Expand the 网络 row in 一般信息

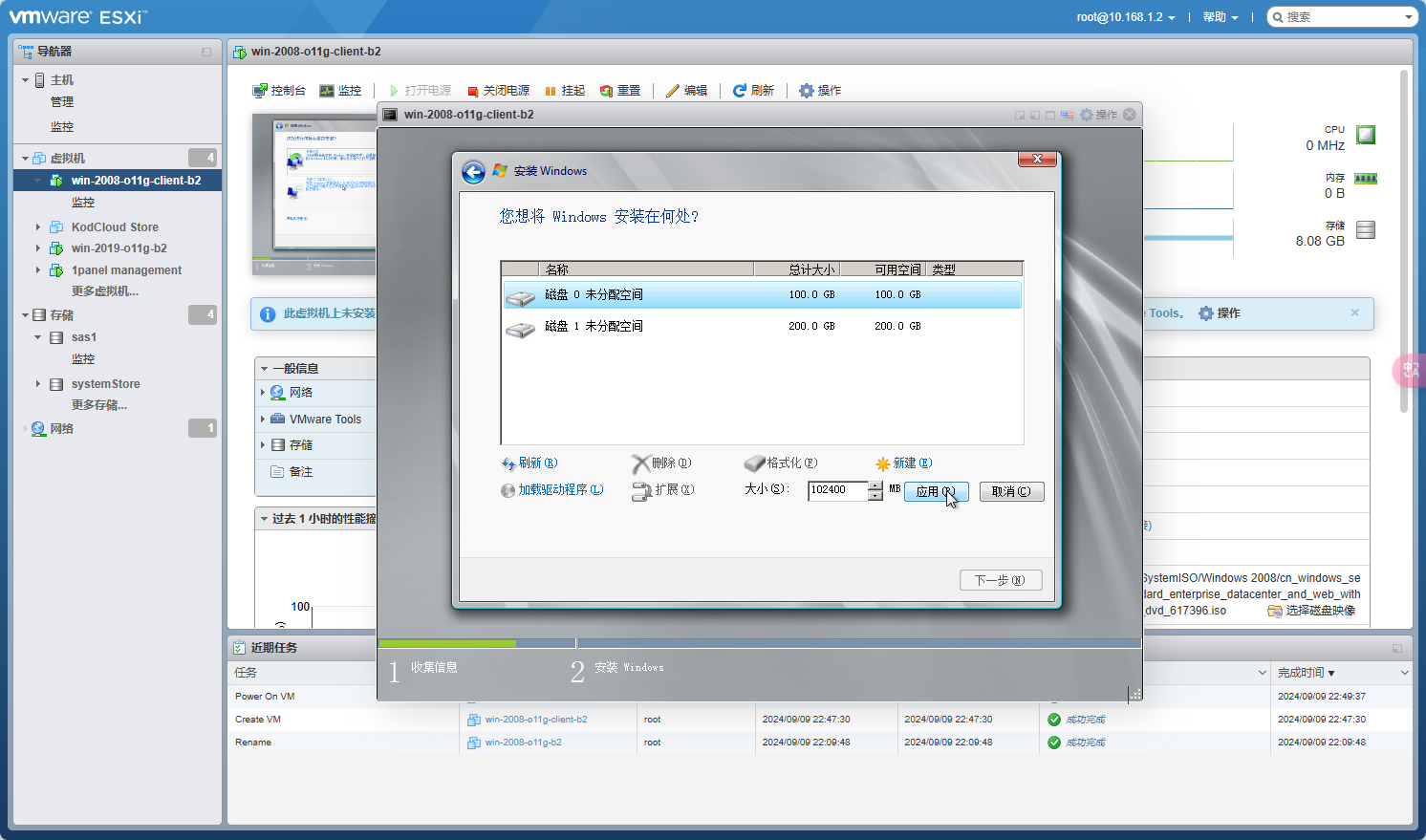263,393
